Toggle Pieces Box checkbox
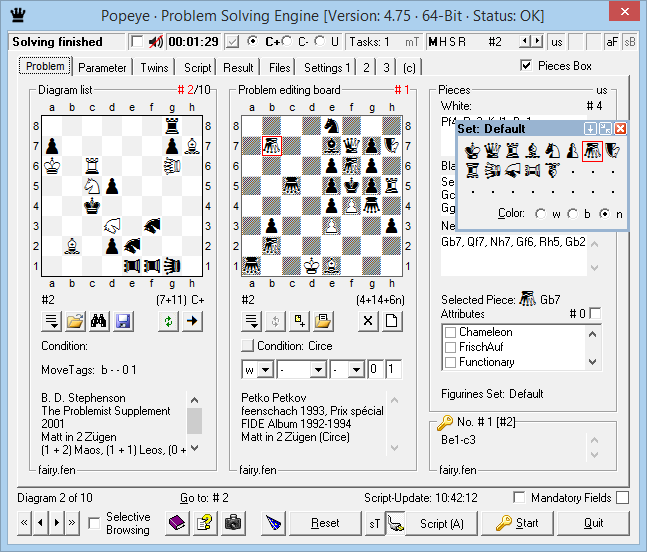The image size is (647, 552). pyautogui.click(x=526, y=65)
